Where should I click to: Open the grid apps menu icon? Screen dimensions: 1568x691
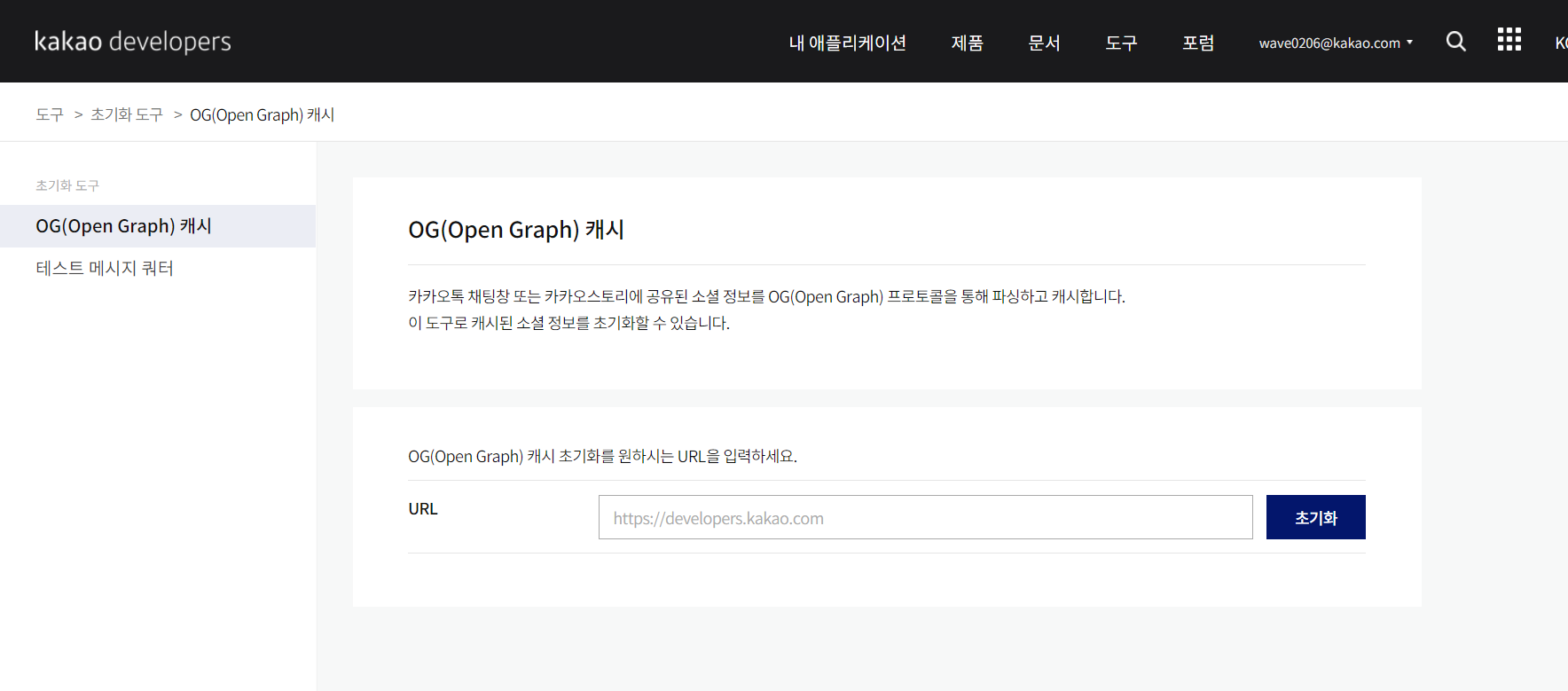[x=1509, y=39]
